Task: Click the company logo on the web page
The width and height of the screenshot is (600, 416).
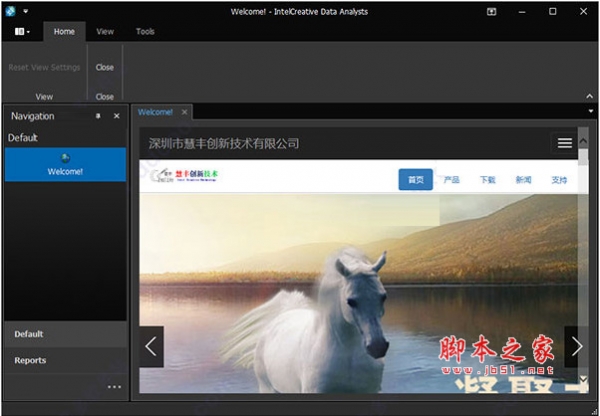Action: 184,176
